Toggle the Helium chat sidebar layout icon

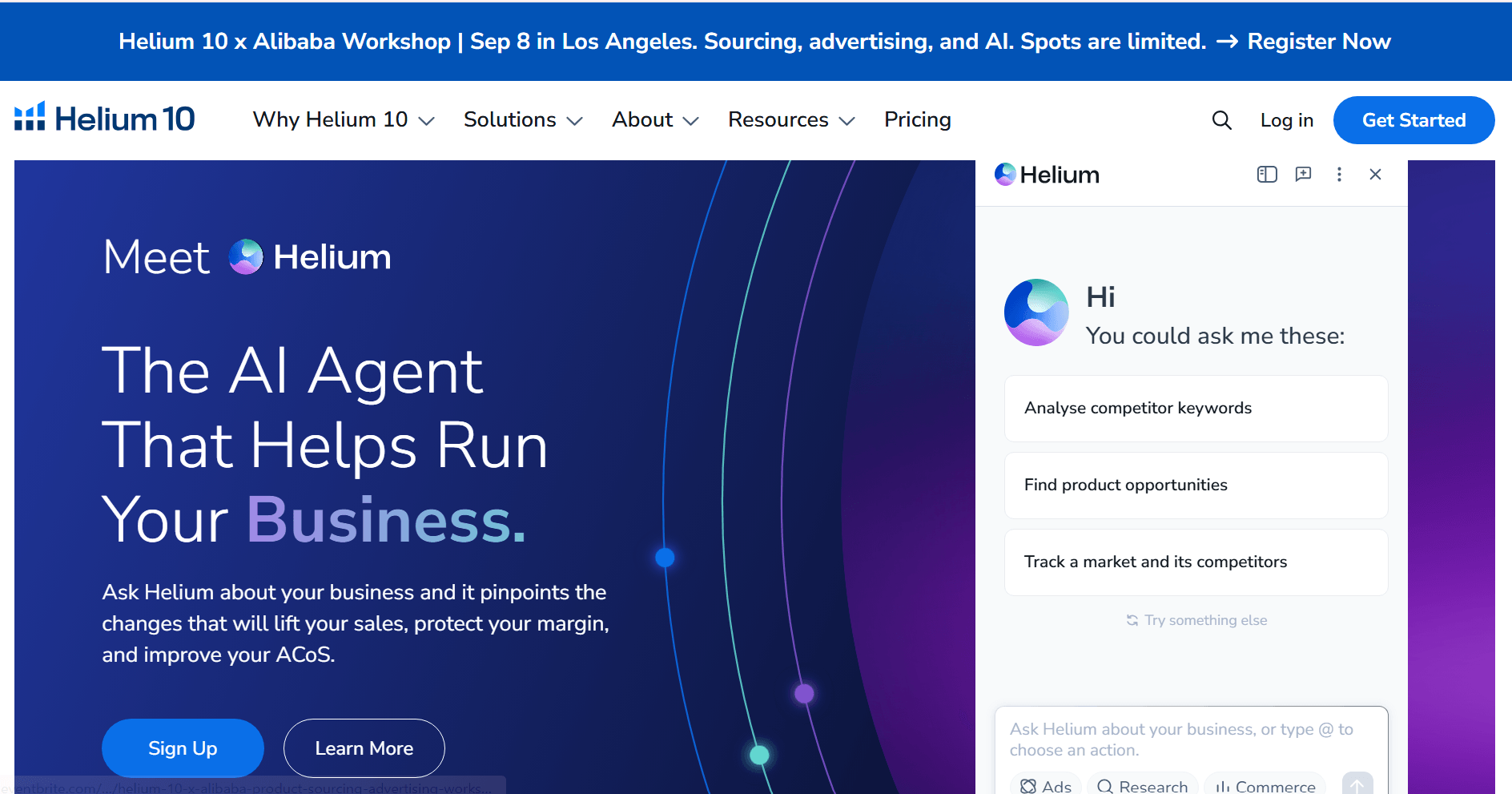(x=1267, y=174)
